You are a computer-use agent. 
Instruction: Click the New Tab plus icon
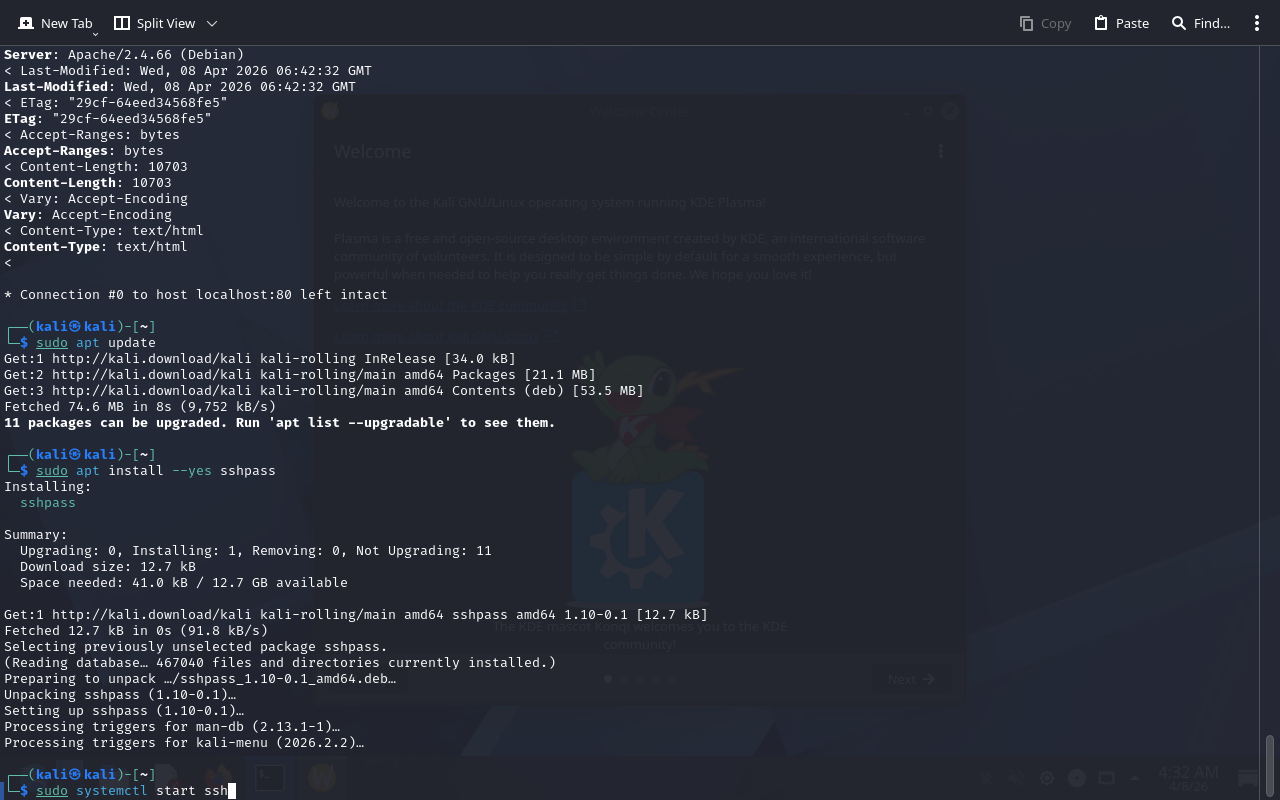(26, 23)
